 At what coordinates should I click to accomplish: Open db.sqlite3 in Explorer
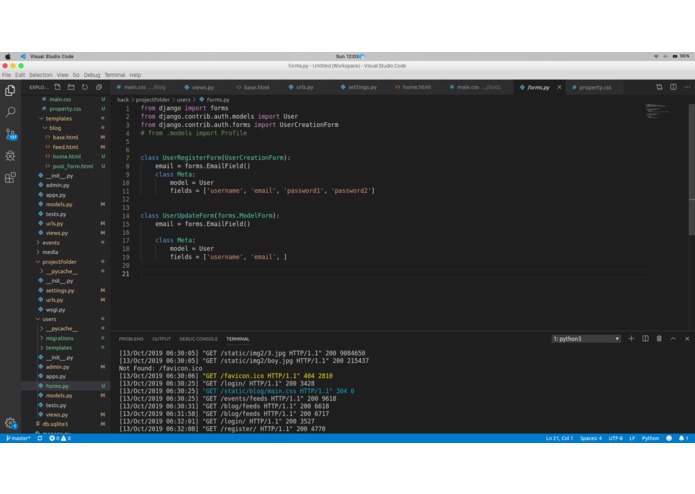[55, 424]
